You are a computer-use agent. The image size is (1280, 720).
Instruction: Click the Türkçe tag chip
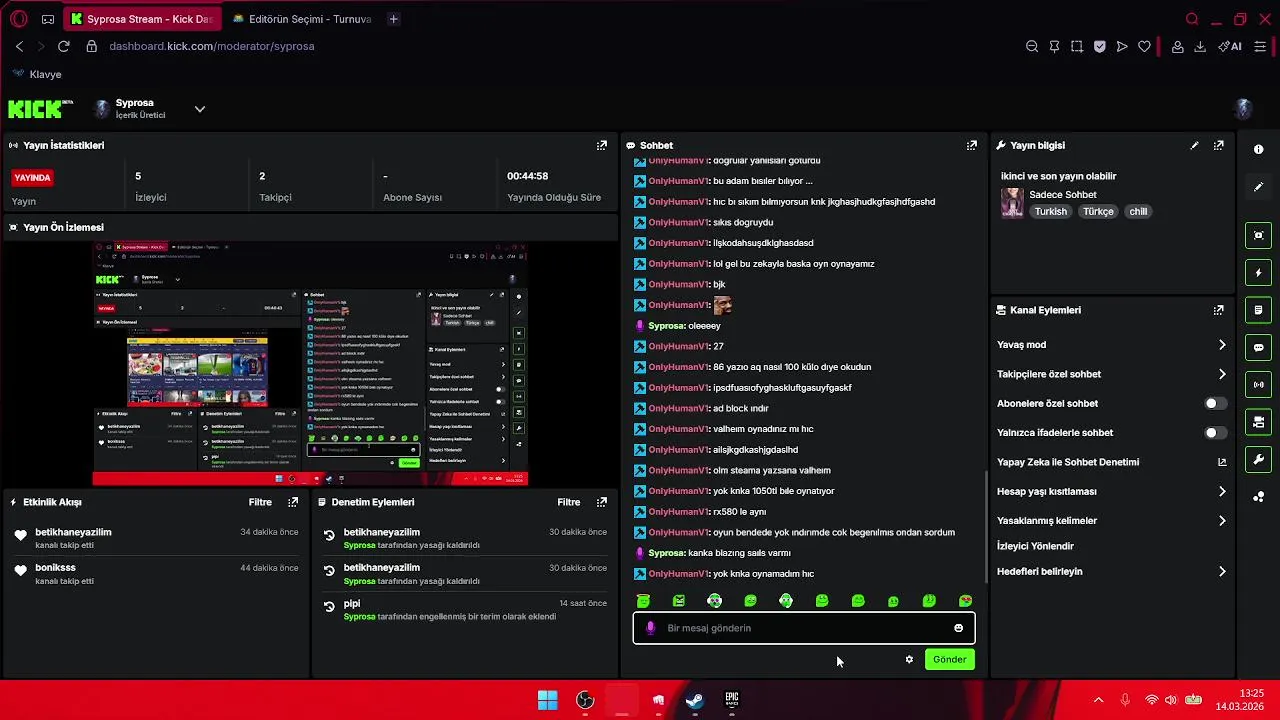[x=1098, y=212]
